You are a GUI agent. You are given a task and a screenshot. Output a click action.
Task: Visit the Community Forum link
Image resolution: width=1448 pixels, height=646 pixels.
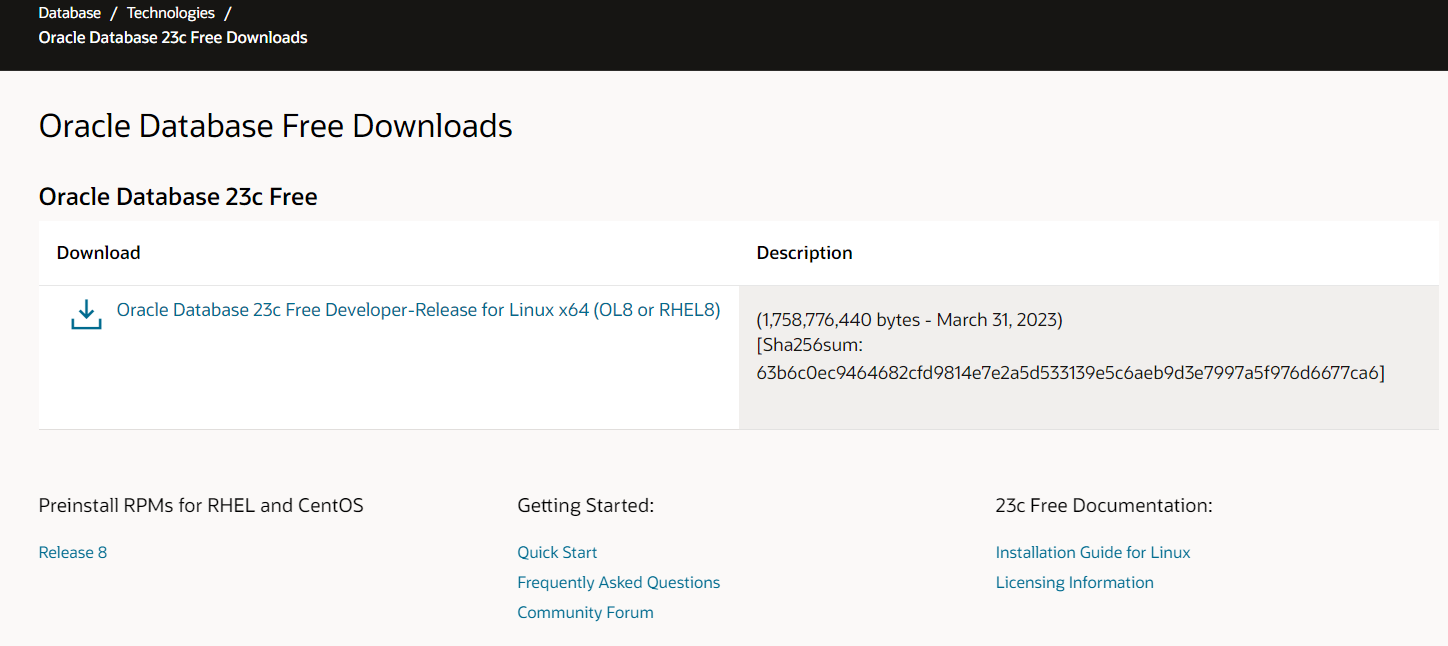[585, 612]
